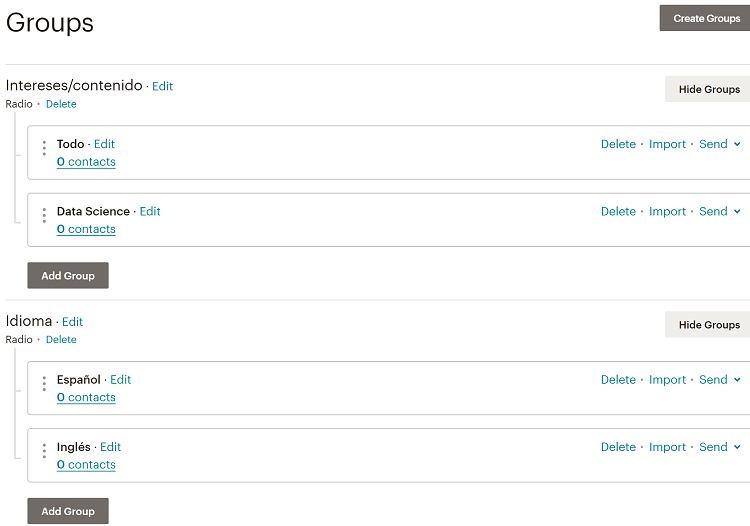750x526 pixels.
Task: Hide groups under Idioma category
Action: point(708,325)
